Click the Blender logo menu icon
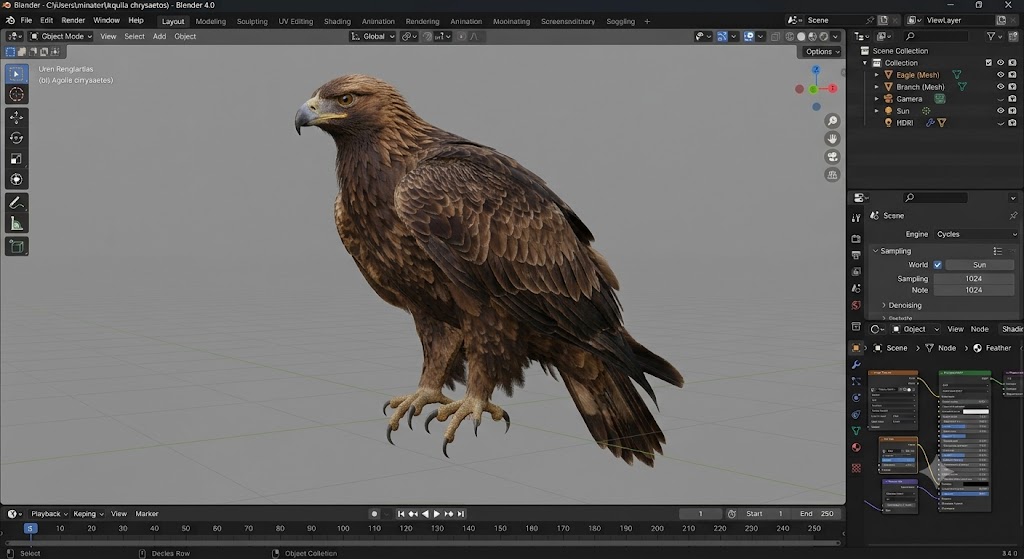1024x559 pixels. pos(9,20)
